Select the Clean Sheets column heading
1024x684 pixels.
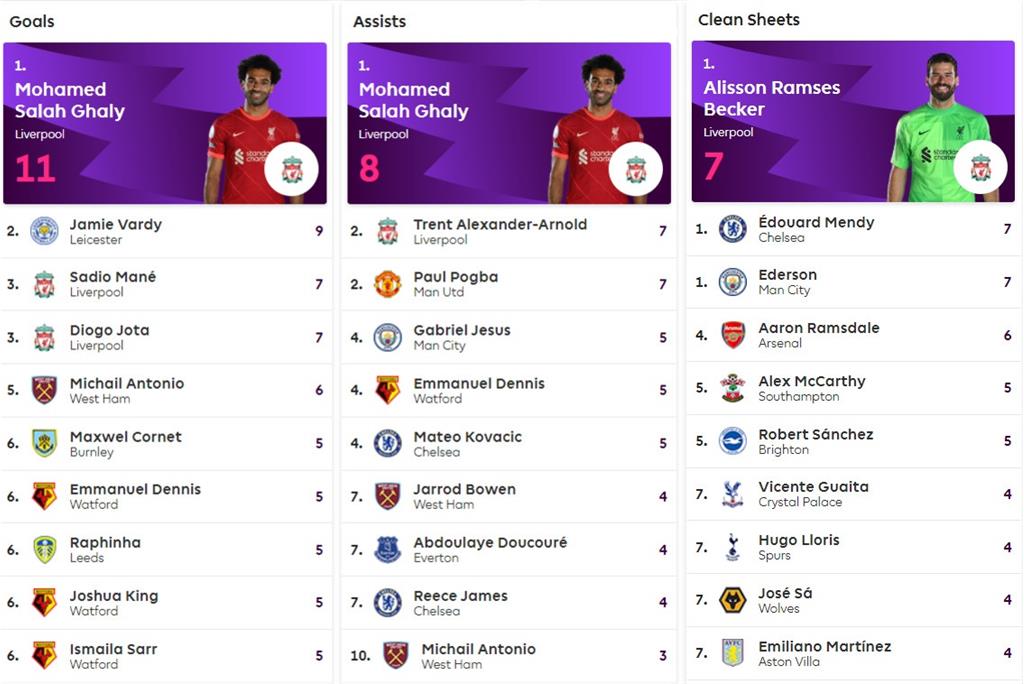point(749,20)
